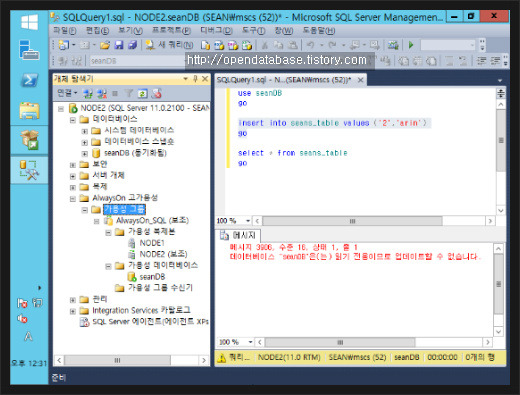Click the green Execute query arrow icon

(x=411, y=45)
